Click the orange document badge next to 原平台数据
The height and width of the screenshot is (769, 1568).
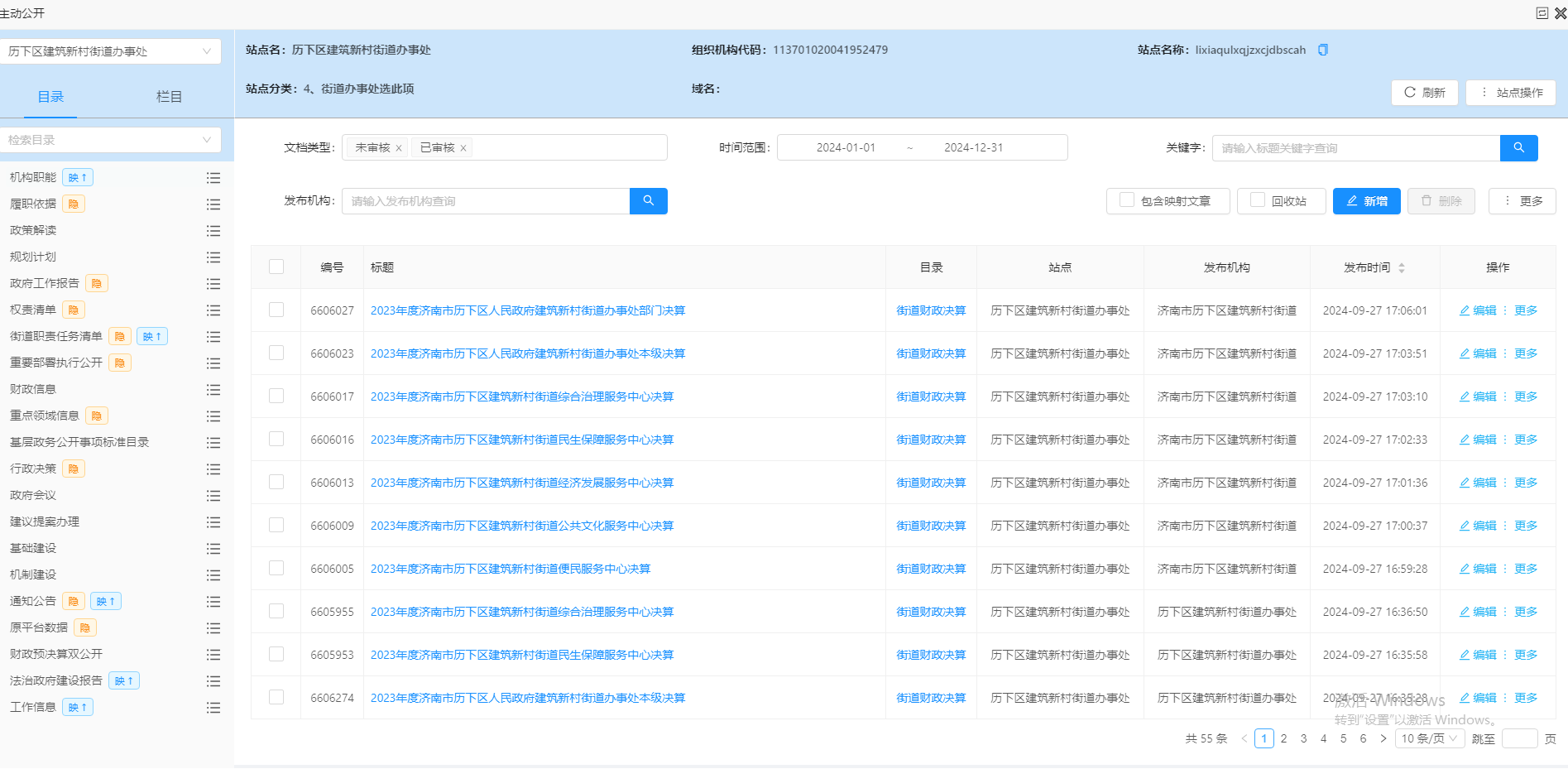tap(85, 627)
